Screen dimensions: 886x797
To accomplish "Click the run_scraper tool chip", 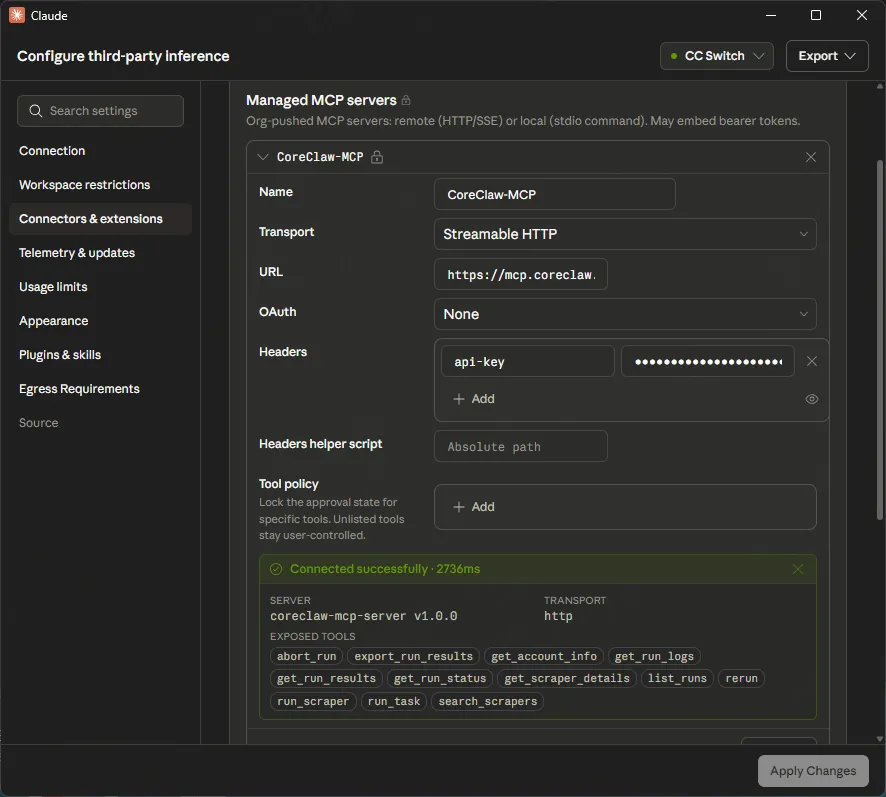I will pyautogui.click(x=313, y=701).
